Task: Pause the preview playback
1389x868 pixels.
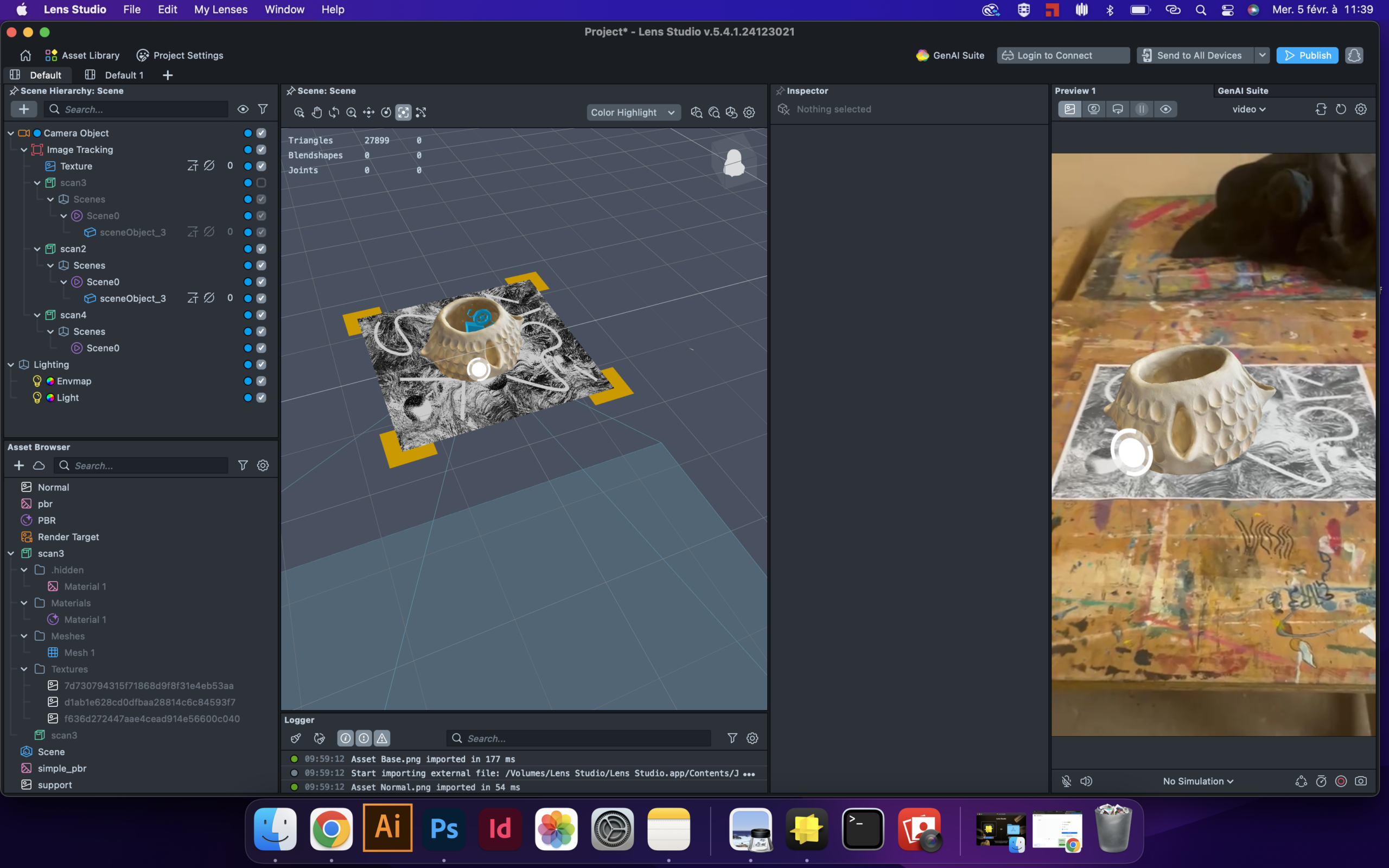Action: (x=1142, y=109)
